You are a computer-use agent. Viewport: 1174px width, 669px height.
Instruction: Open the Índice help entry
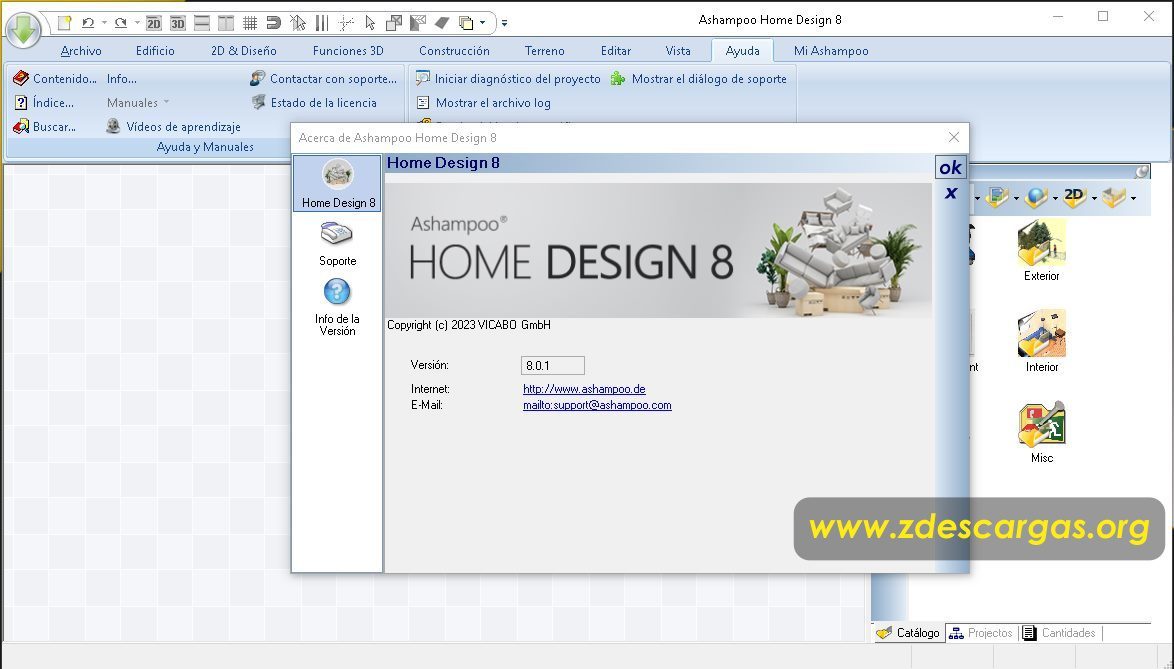44,103
